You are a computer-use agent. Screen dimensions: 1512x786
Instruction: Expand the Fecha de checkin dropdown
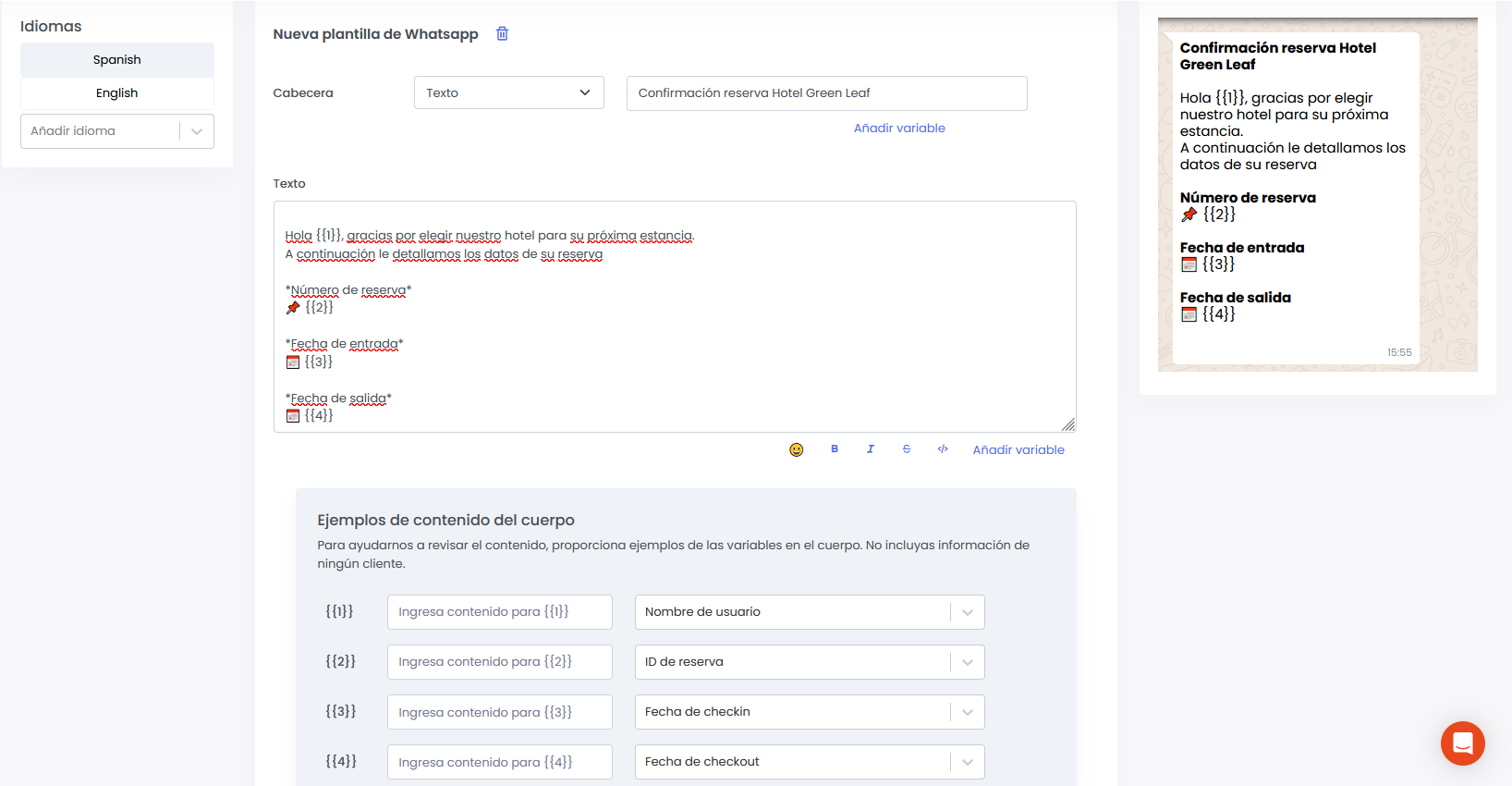(x=810, y=712)
